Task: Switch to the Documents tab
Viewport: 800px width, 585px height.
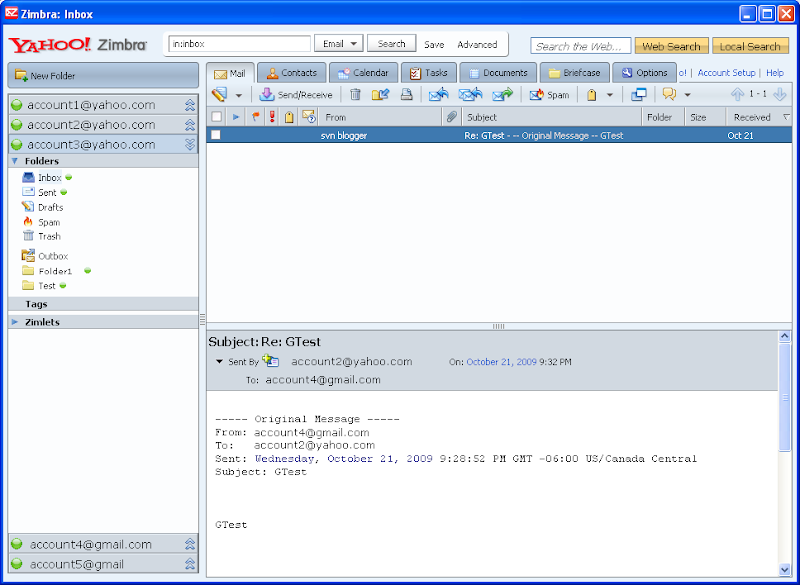Action: pos(498,73)
